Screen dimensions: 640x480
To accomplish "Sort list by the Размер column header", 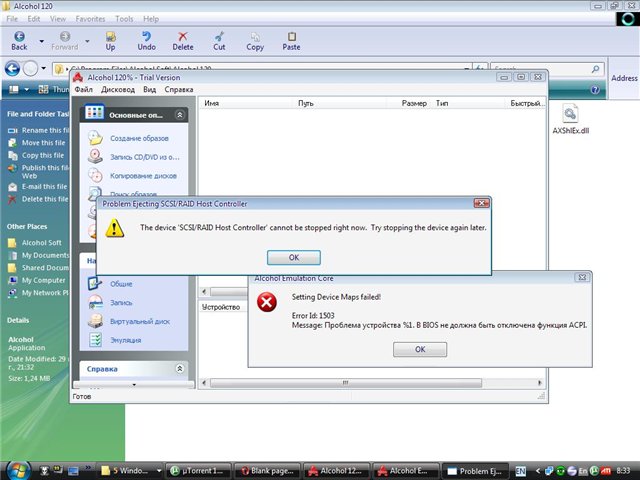I will tap(414, 103).
